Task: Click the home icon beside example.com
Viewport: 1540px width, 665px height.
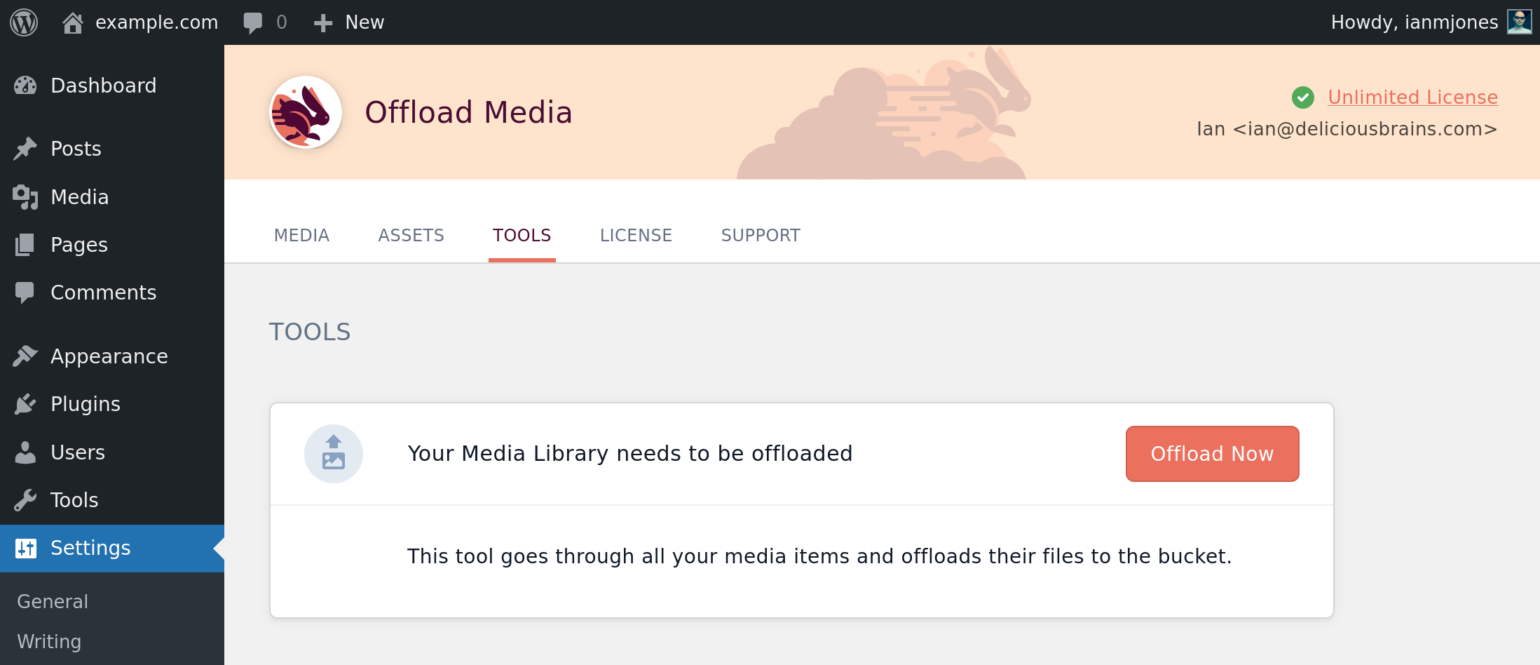Action: 73,22
